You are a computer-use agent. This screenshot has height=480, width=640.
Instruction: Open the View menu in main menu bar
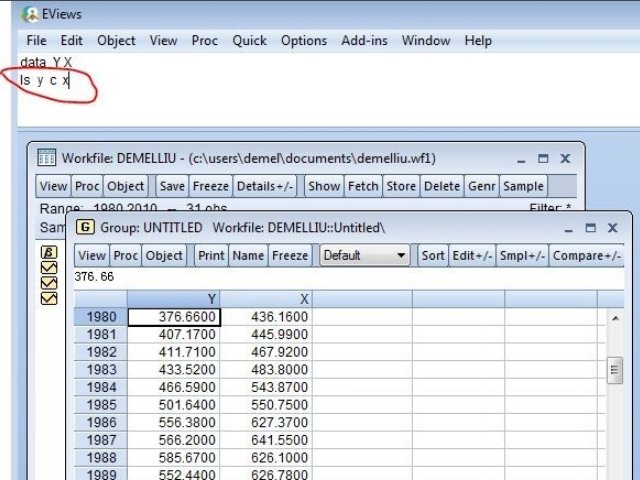click(163, 40)
